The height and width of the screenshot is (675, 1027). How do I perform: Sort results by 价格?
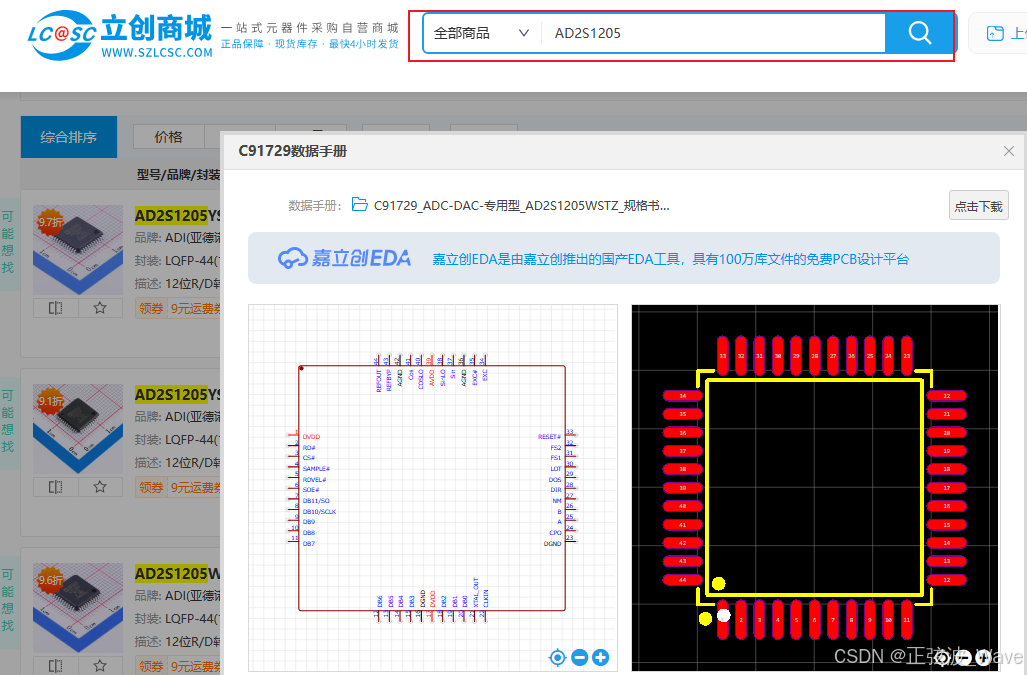click(168, 137)
